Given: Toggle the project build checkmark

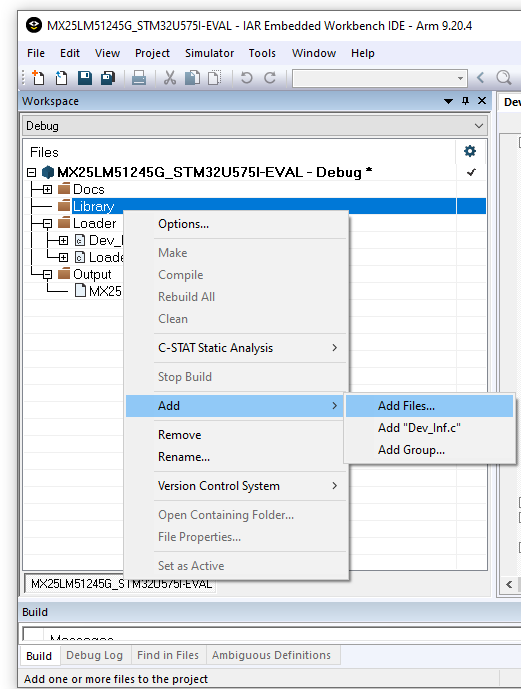Looking at the screenshot, I should pos(471,172).
